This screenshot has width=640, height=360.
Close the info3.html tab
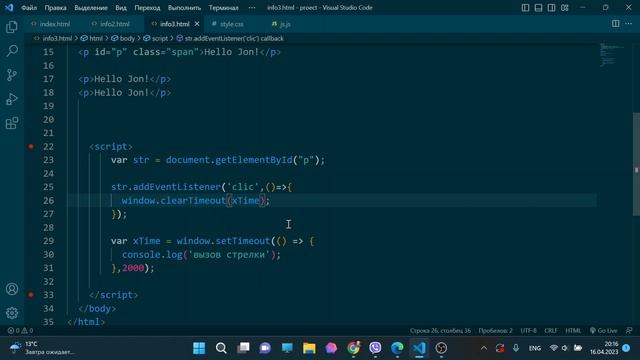[x=197, y=24]
